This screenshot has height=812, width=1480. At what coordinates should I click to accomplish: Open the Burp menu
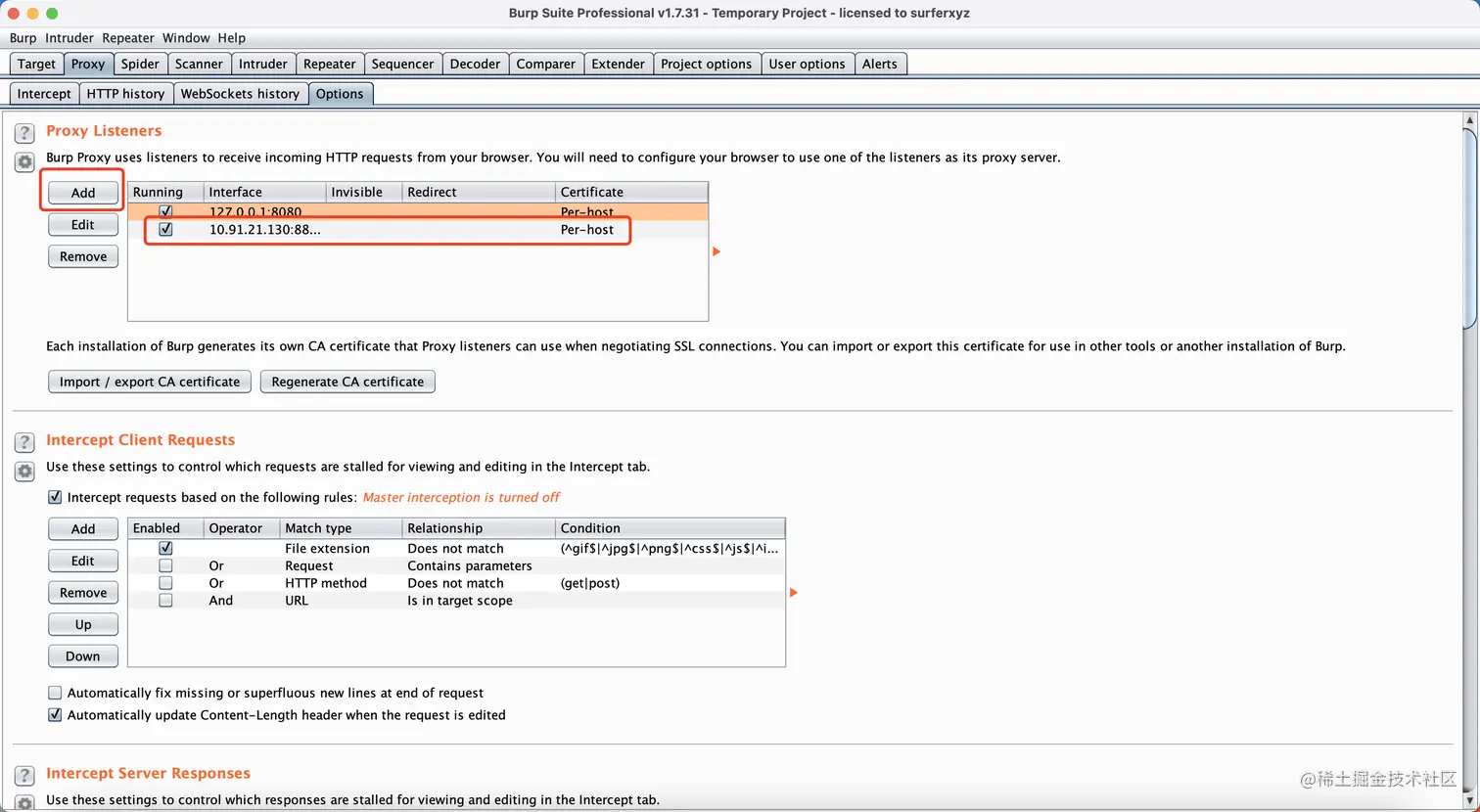click(23, 38)
